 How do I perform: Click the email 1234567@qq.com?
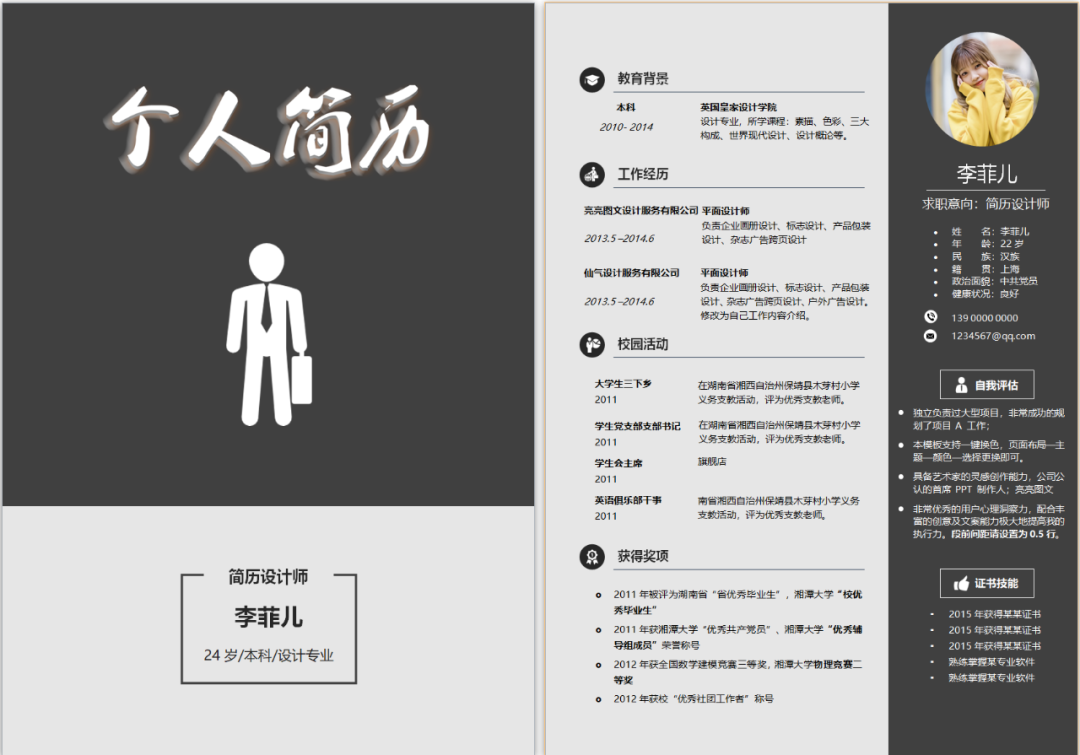[993, 336]
